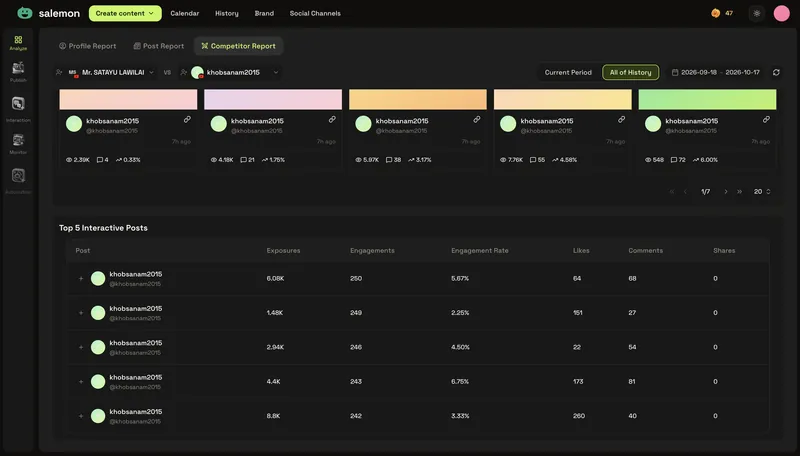
Task: Open the pink user avatar menu
Action: pyautogui.click(x=781, y=13)
